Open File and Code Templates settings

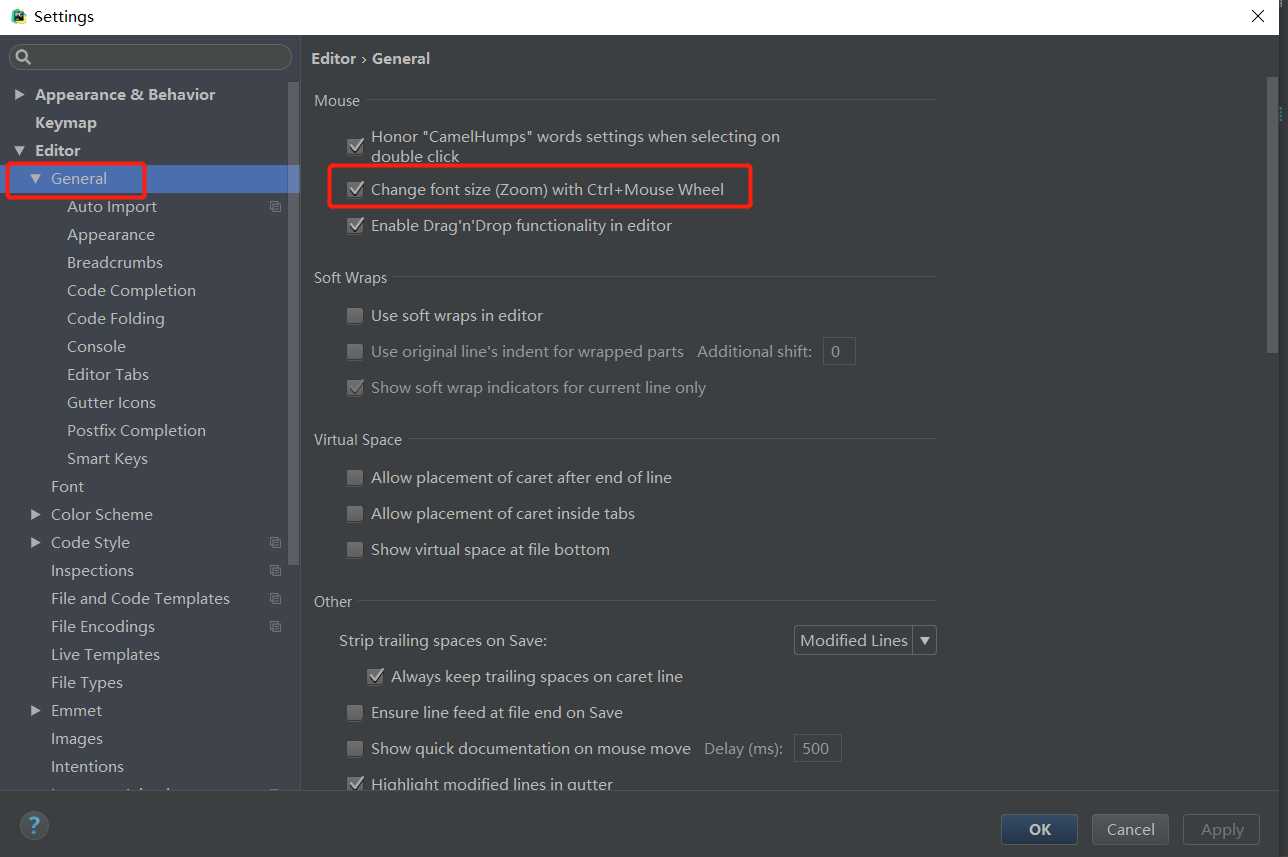(x=140, y=599)
